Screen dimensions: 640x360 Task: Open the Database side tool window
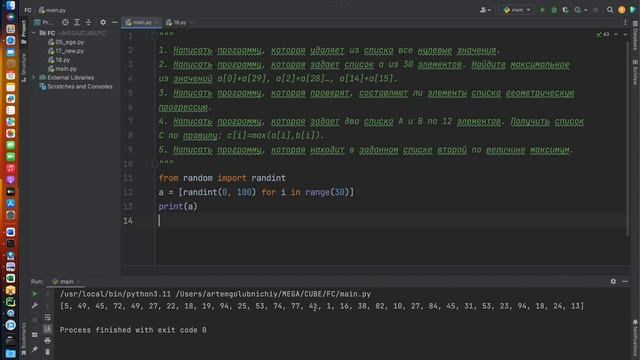click(635, 36)
